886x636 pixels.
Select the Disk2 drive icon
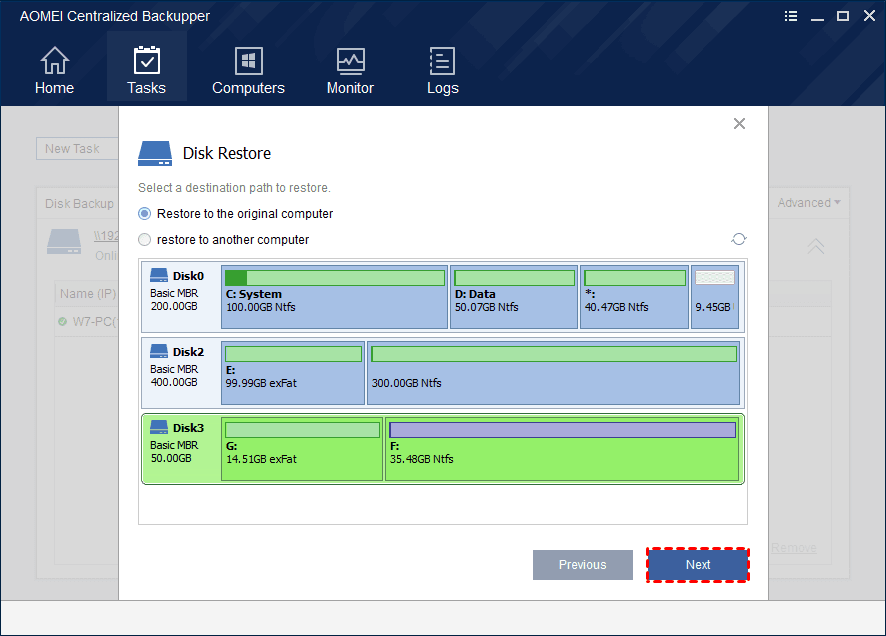(x=159, y=351)
